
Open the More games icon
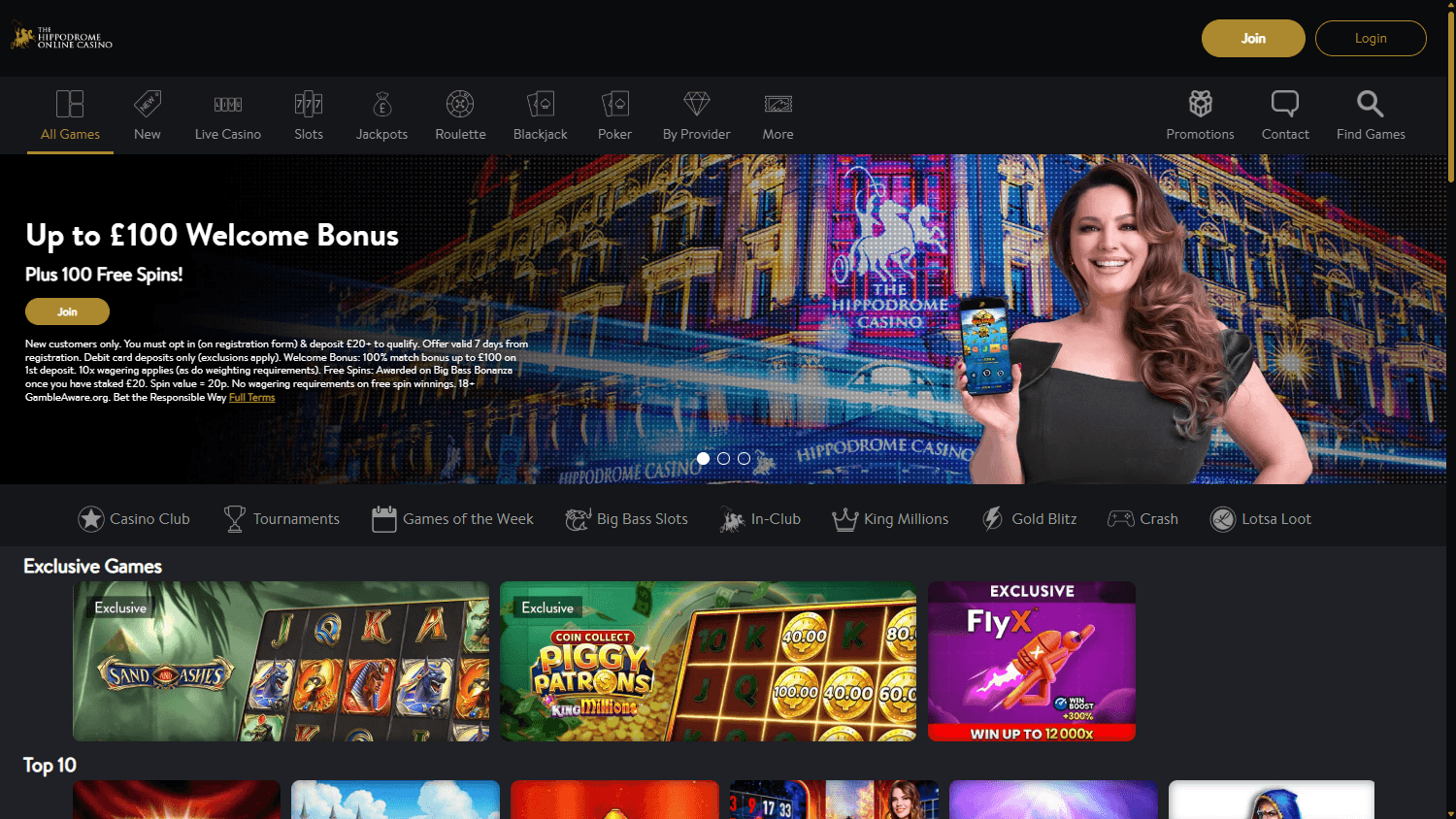[778, 104]
